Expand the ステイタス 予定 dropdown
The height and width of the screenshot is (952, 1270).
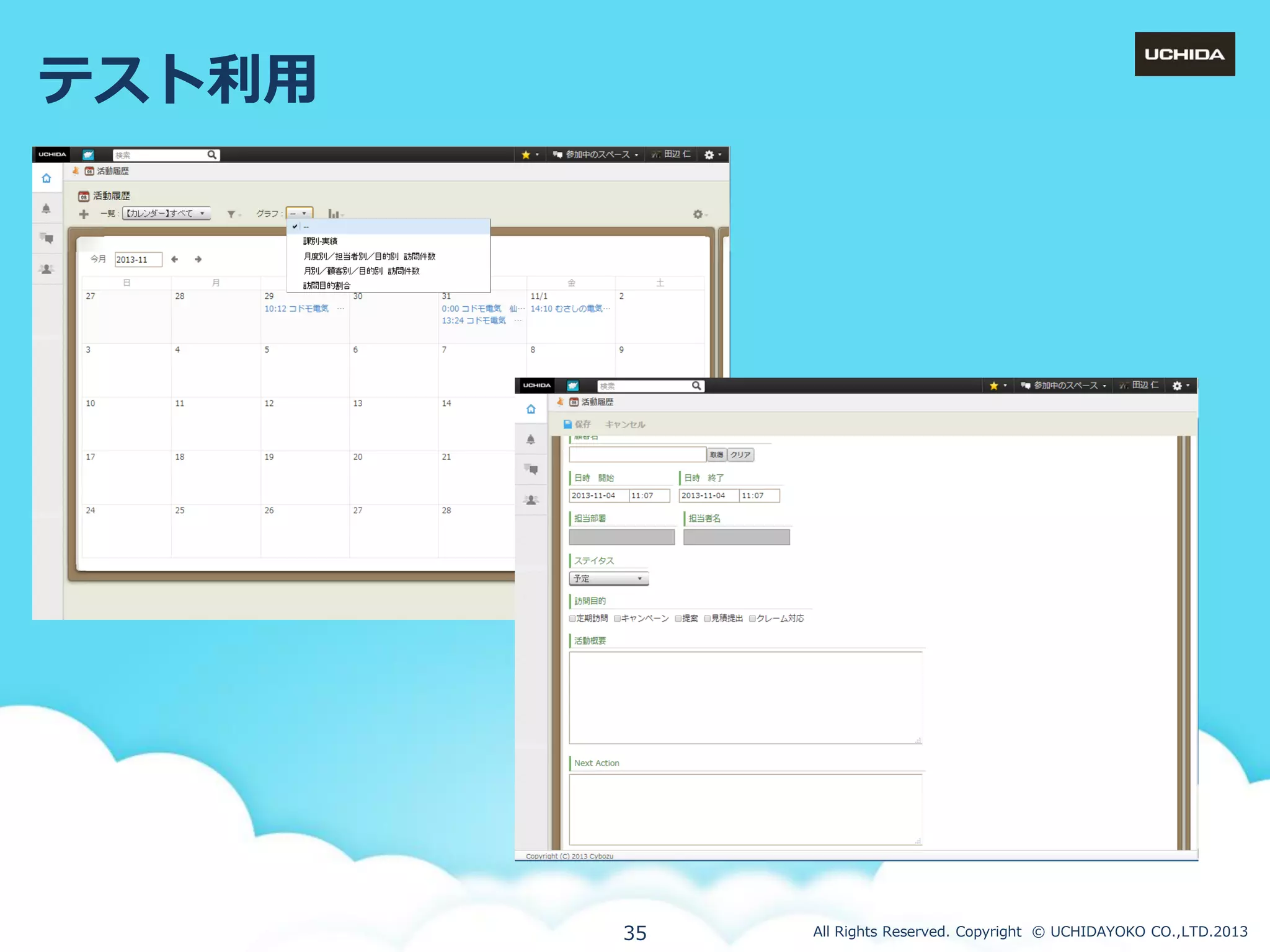tap(608, 579)
